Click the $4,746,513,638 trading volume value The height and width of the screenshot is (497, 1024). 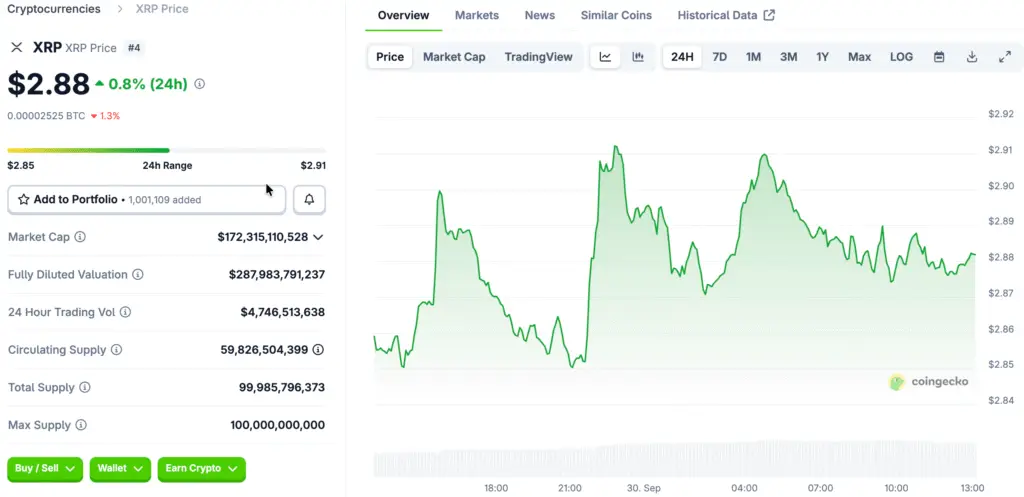(282, 312)
